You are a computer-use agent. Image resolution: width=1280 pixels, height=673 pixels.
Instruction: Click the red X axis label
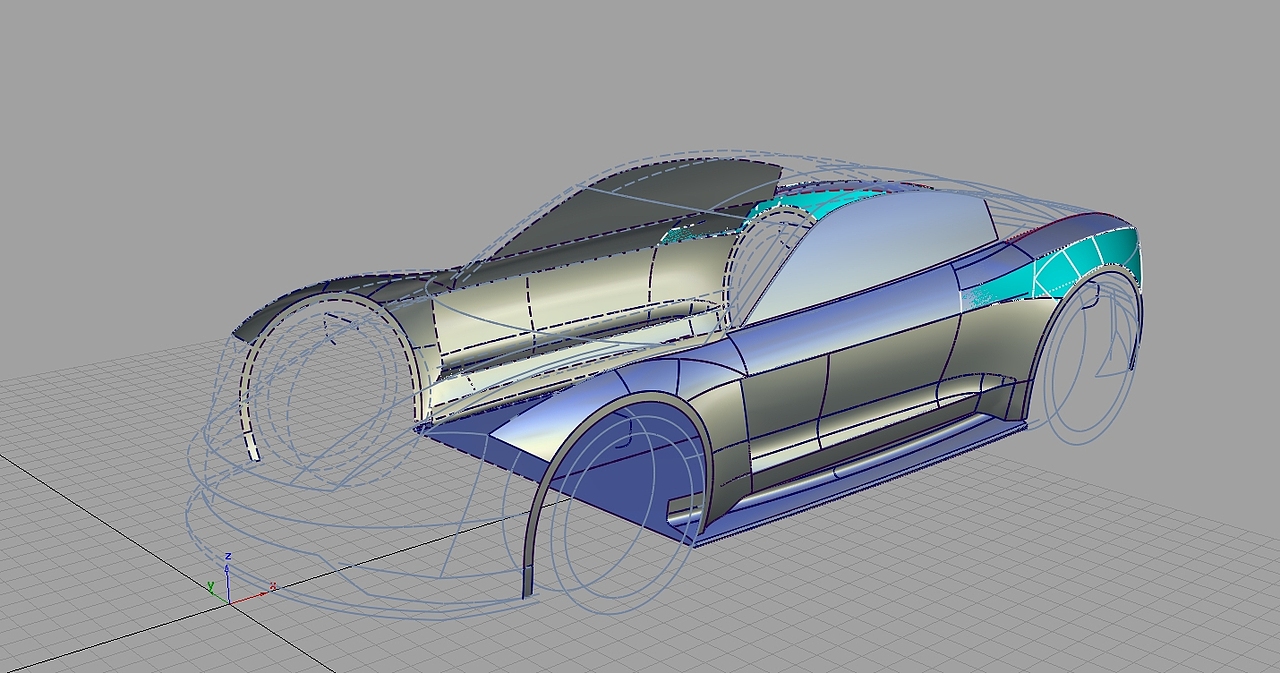click(273, 586)
